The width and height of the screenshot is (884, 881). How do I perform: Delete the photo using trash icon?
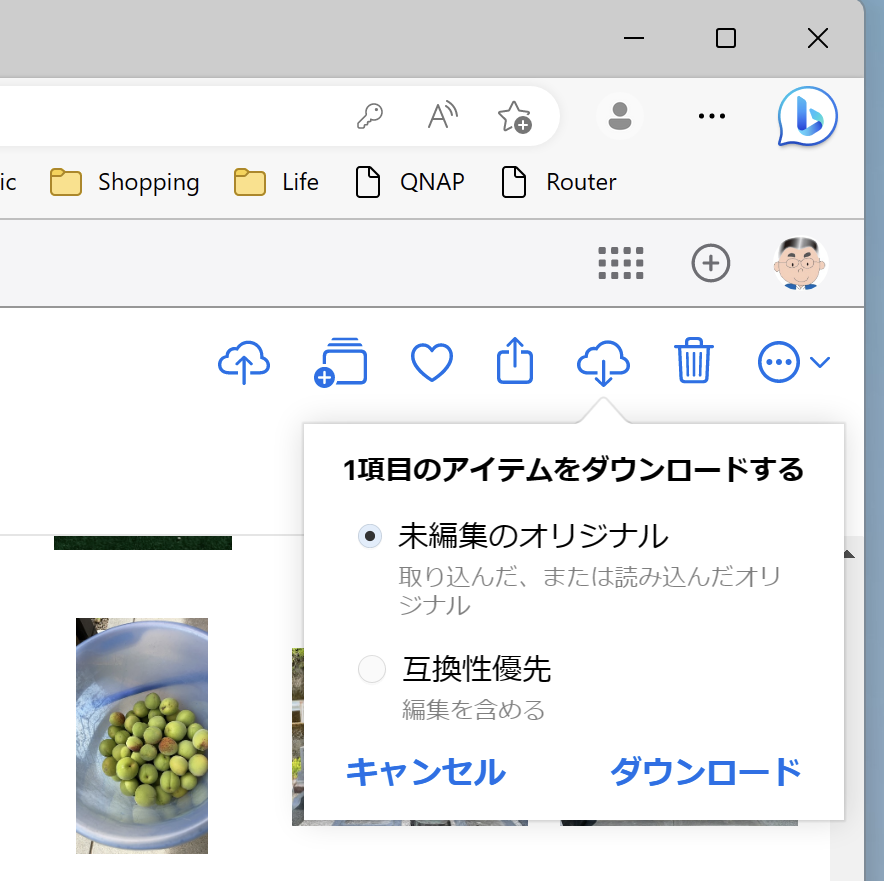point(694,361)
